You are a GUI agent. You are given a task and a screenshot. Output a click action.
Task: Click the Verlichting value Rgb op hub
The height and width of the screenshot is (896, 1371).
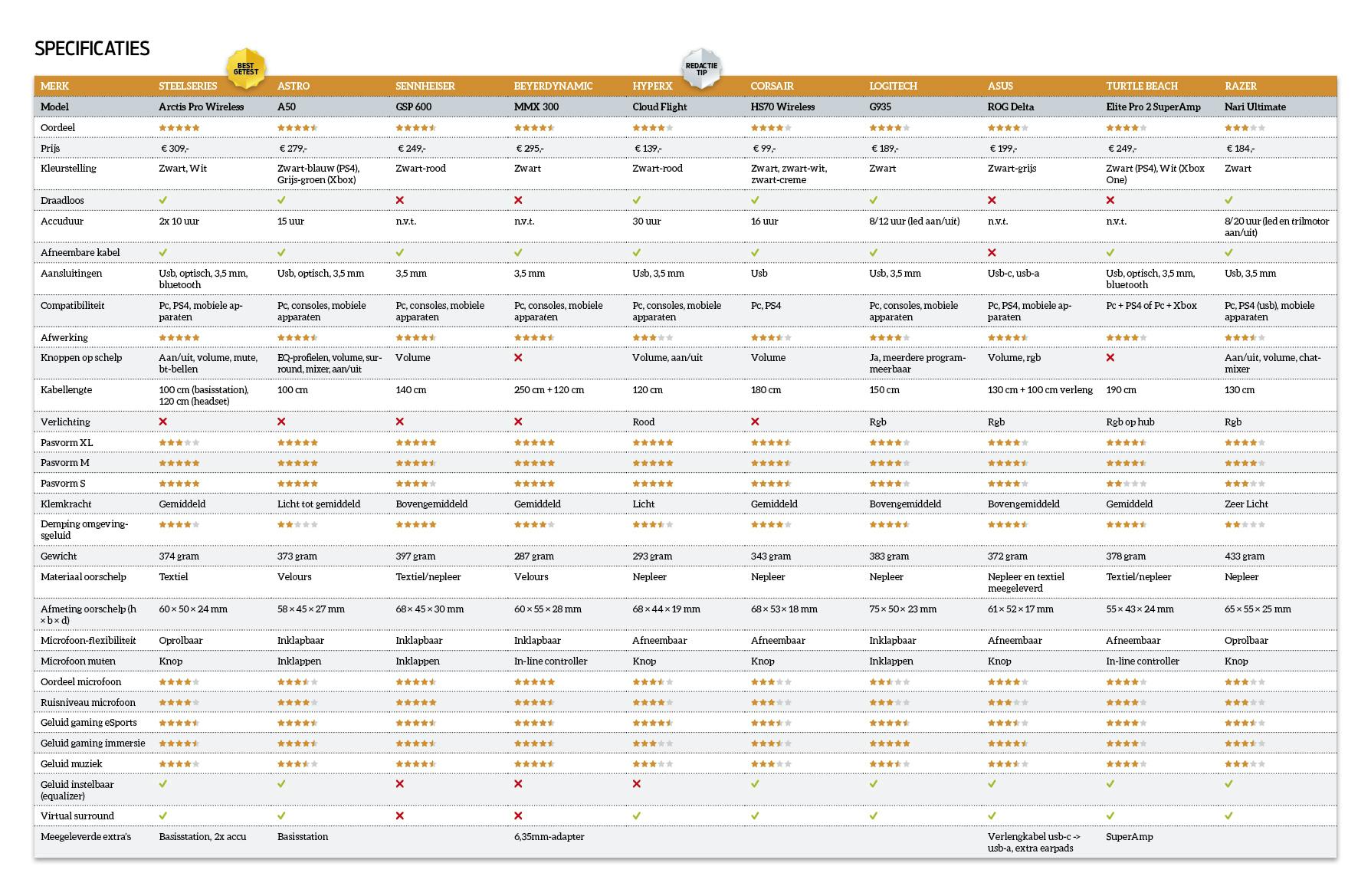click(1131, 422)
